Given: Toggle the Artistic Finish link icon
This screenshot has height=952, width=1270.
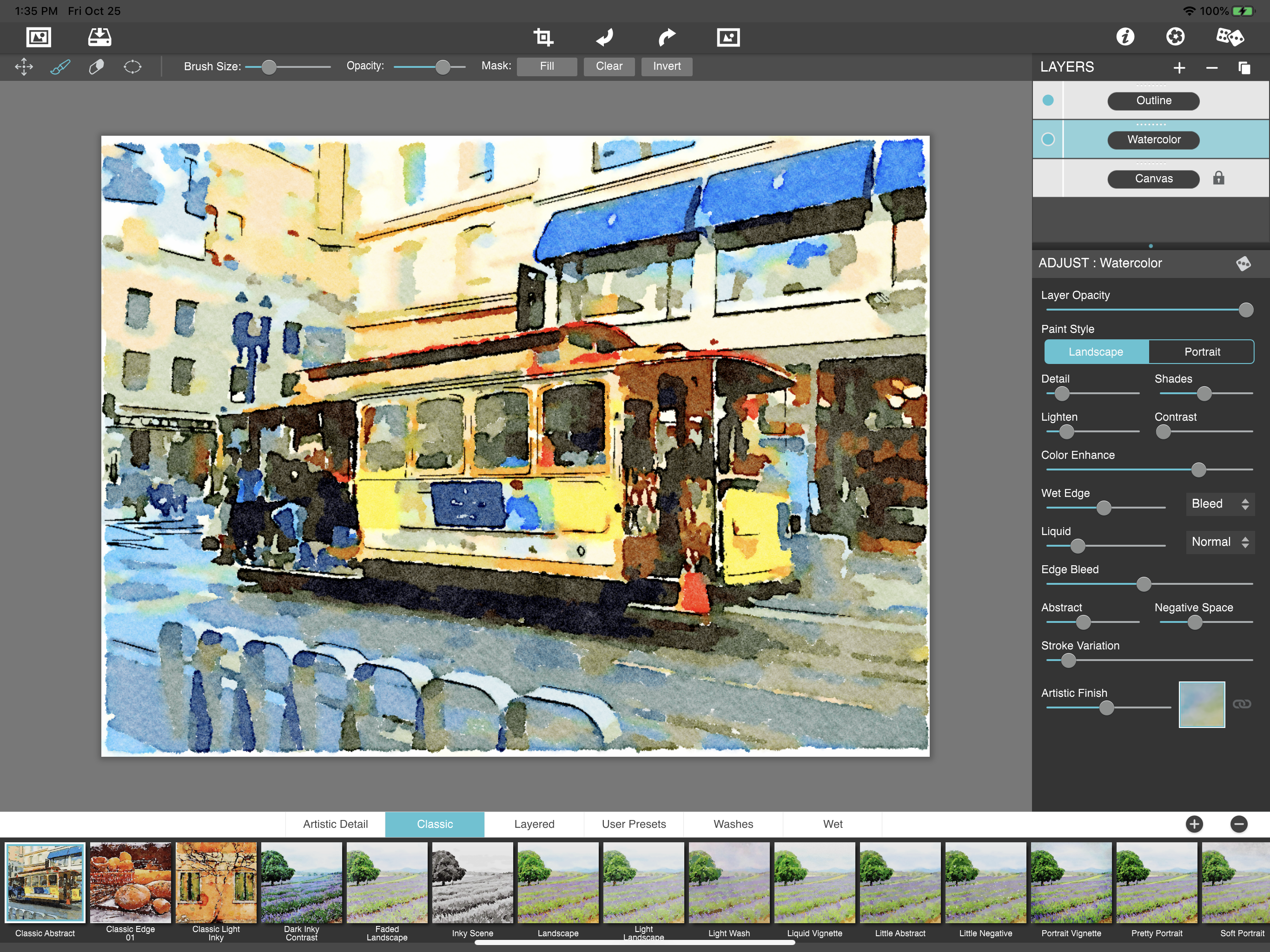Looking at the screenshot, I should pyautogui.click(x=1241, y=704).
